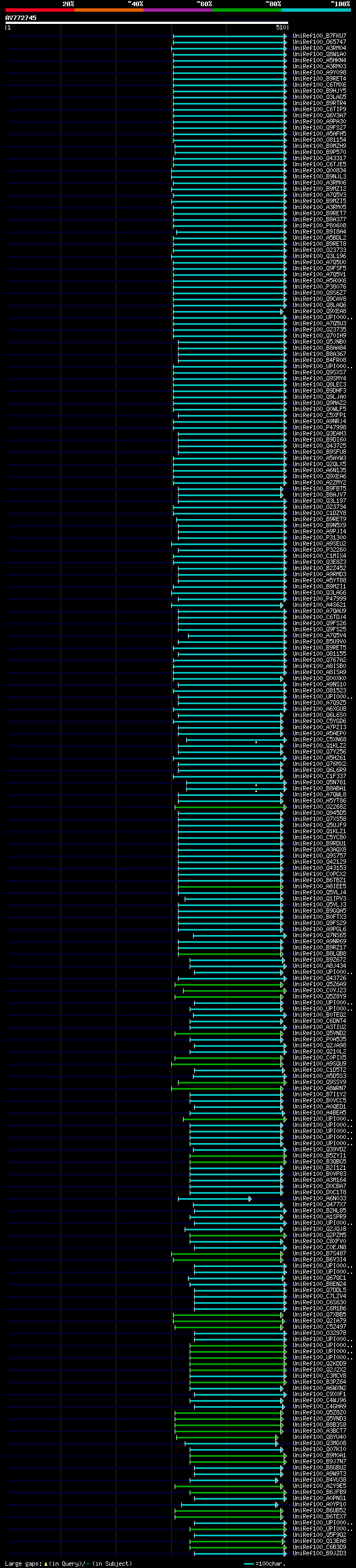
Task: Open UniRef100_B9DHF3 label
Action: 319,391
